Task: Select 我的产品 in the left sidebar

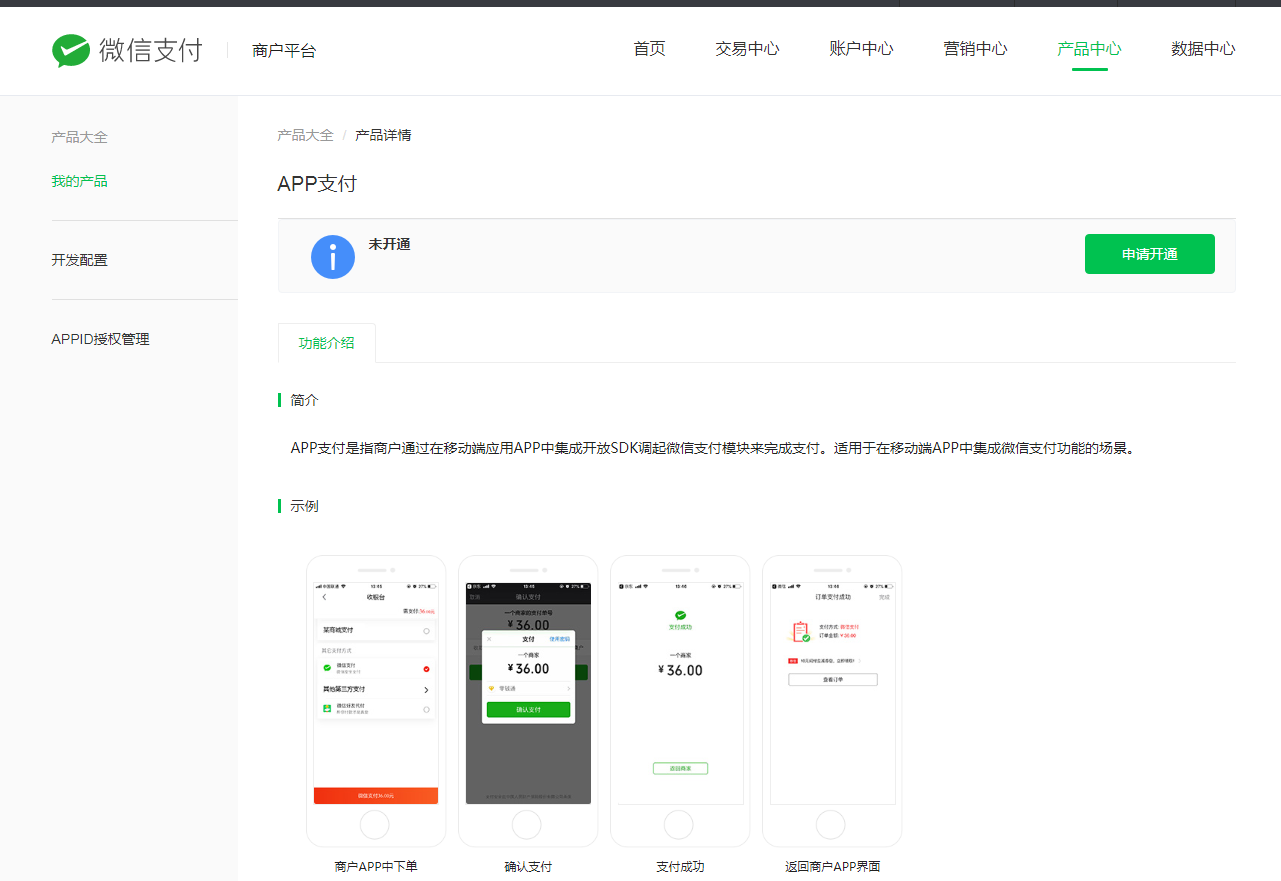Action: [80, 181]
